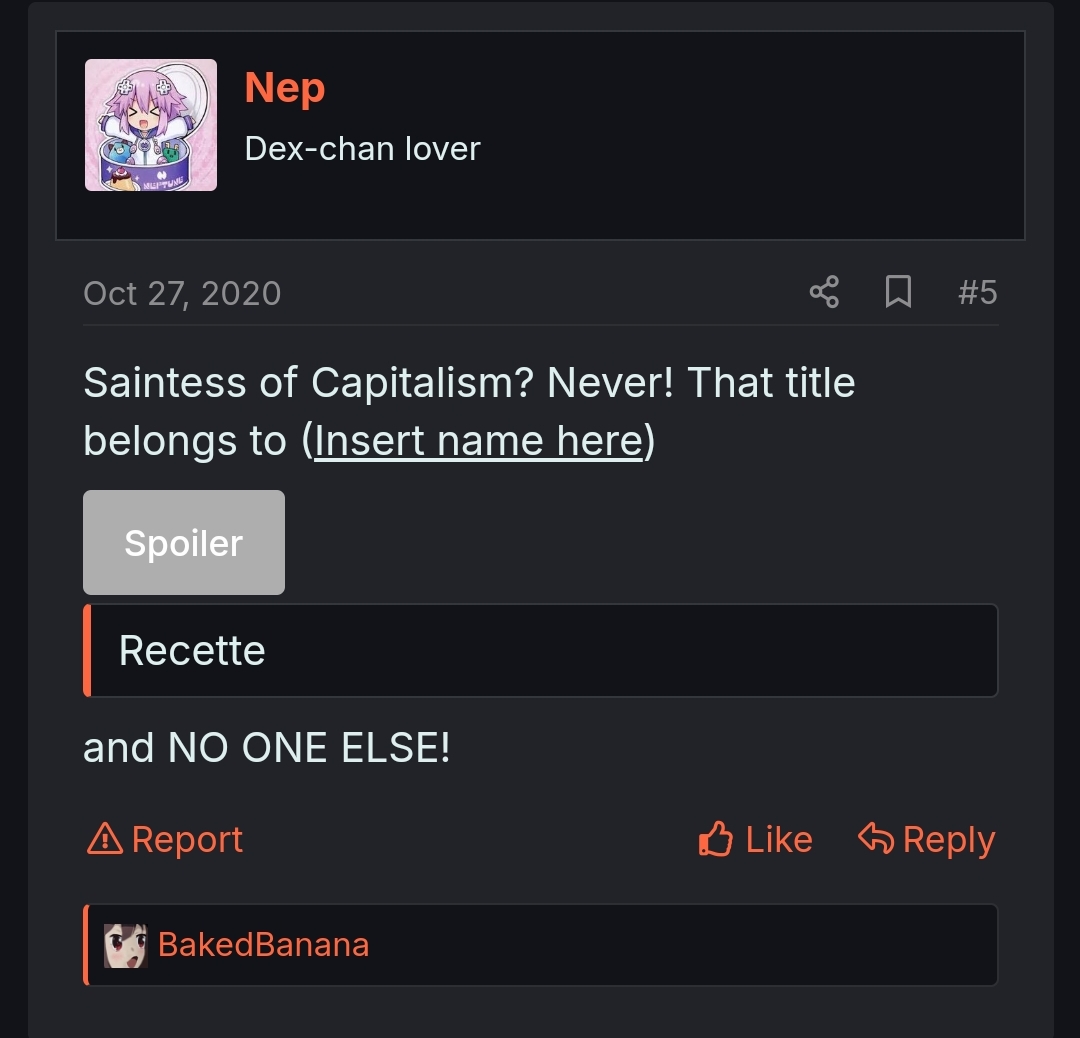Viewport: 1080px width, 1038px height.
Task: Click BakedBanana's small avatar in the quote
Action: coord(124,943)
